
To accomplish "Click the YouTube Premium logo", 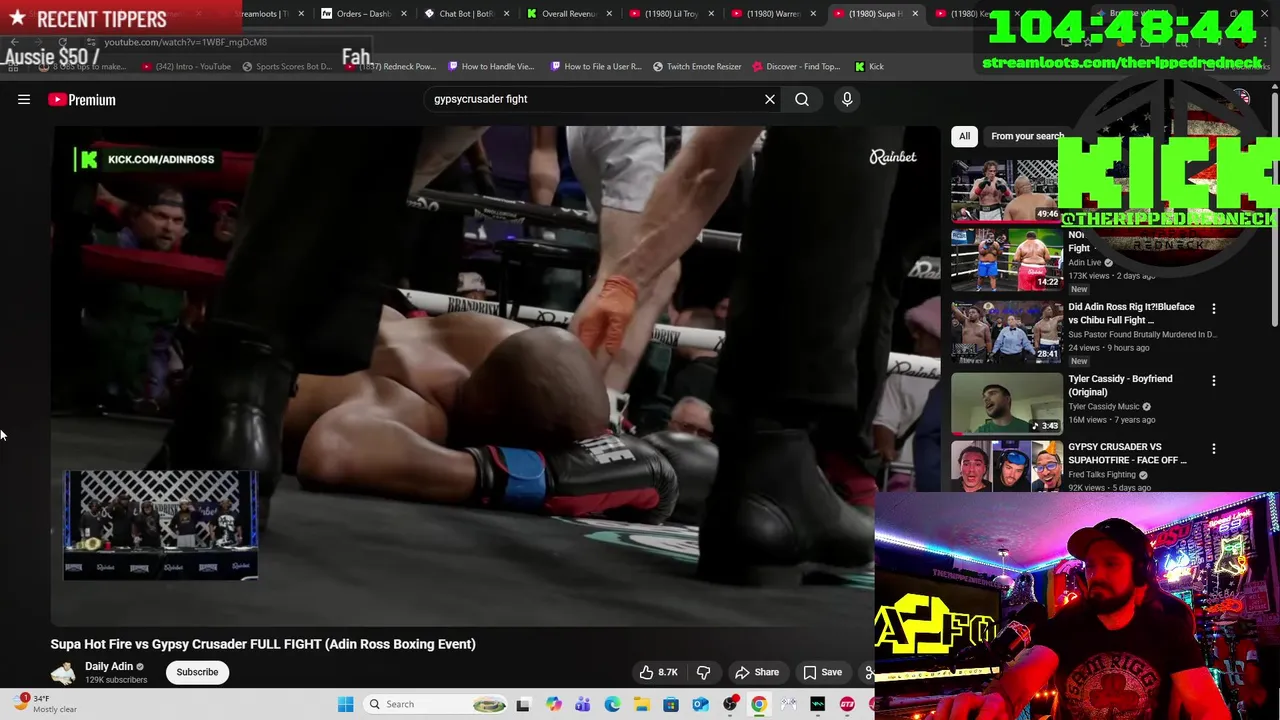I will tap(82, 99).
